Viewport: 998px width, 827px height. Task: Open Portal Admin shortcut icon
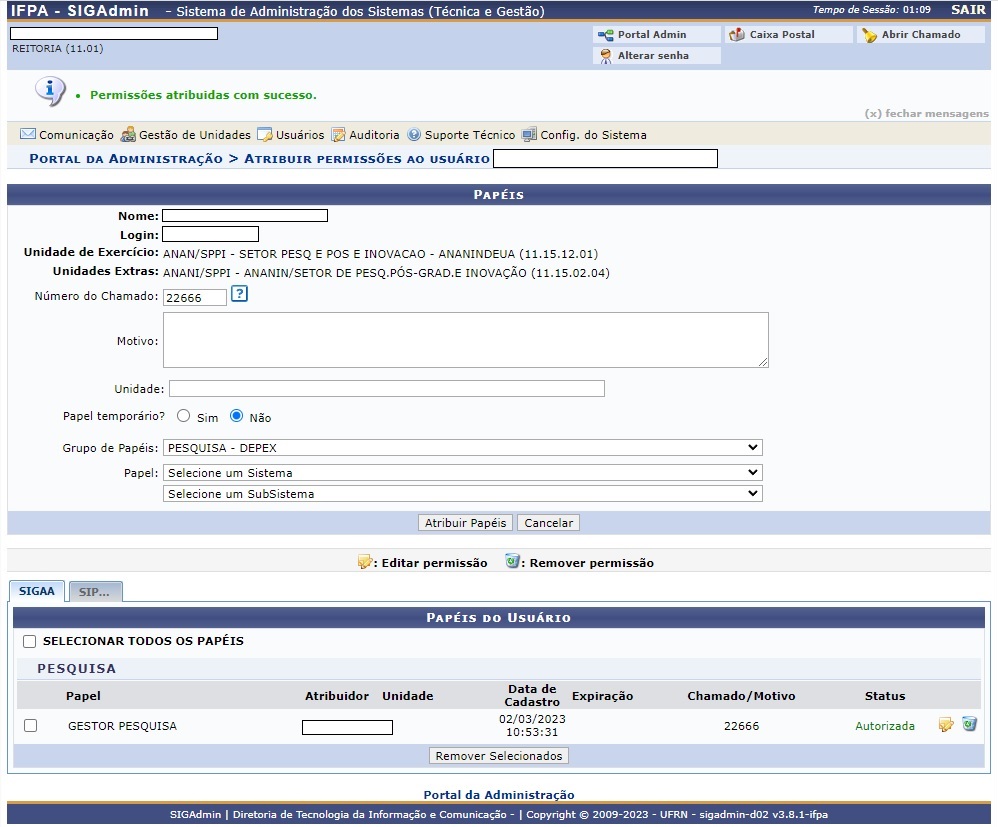[x=605, y=35]
